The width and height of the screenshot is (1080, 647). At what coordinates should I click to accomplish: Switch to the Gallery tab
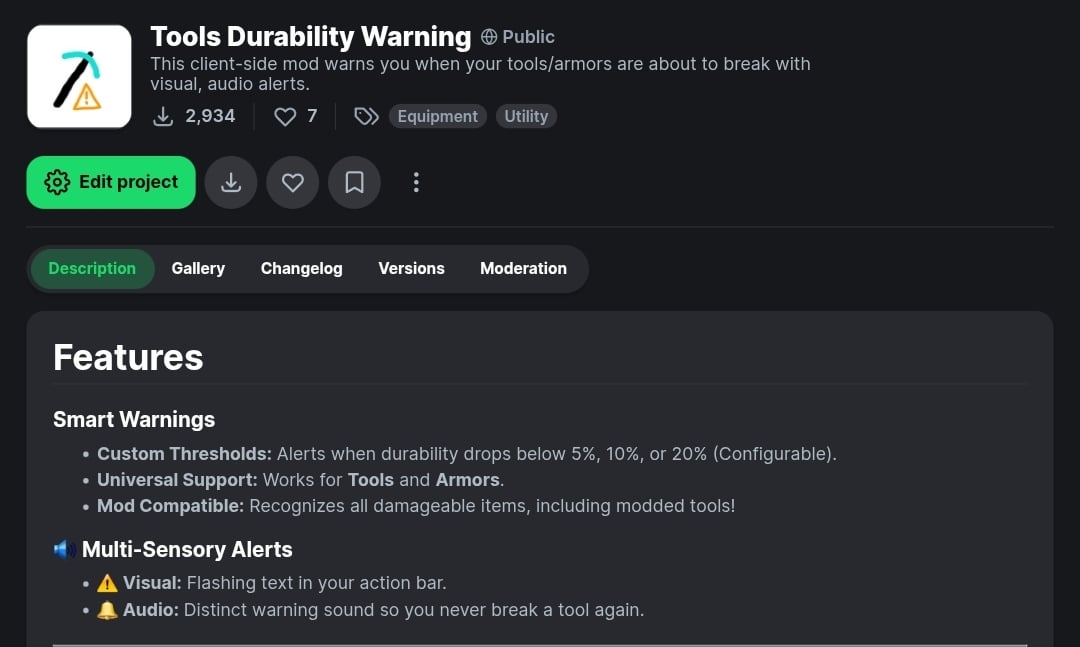point(198,269)
